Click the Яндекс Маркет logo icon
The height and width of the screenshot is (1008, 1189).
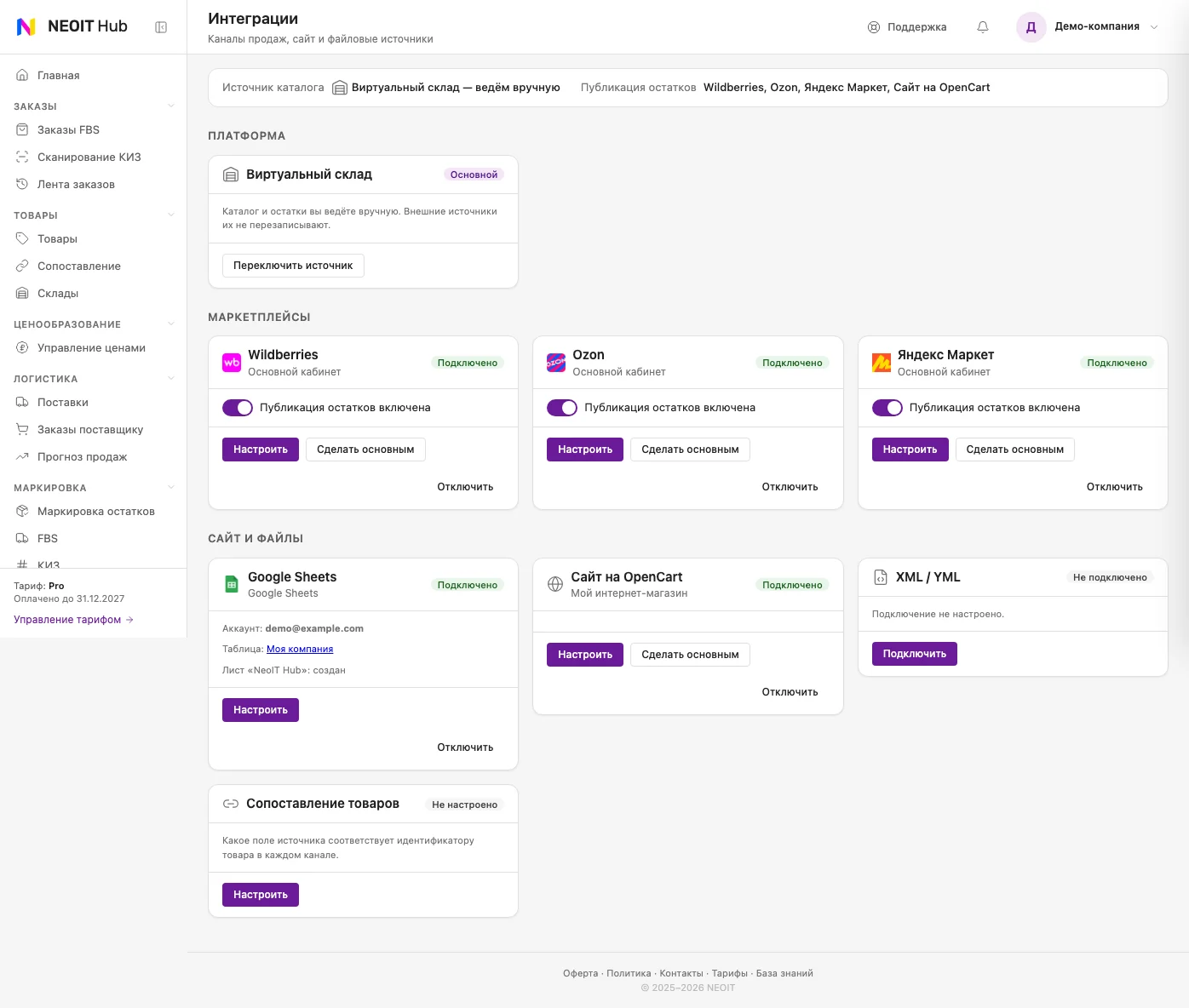(x=882, y=363)
